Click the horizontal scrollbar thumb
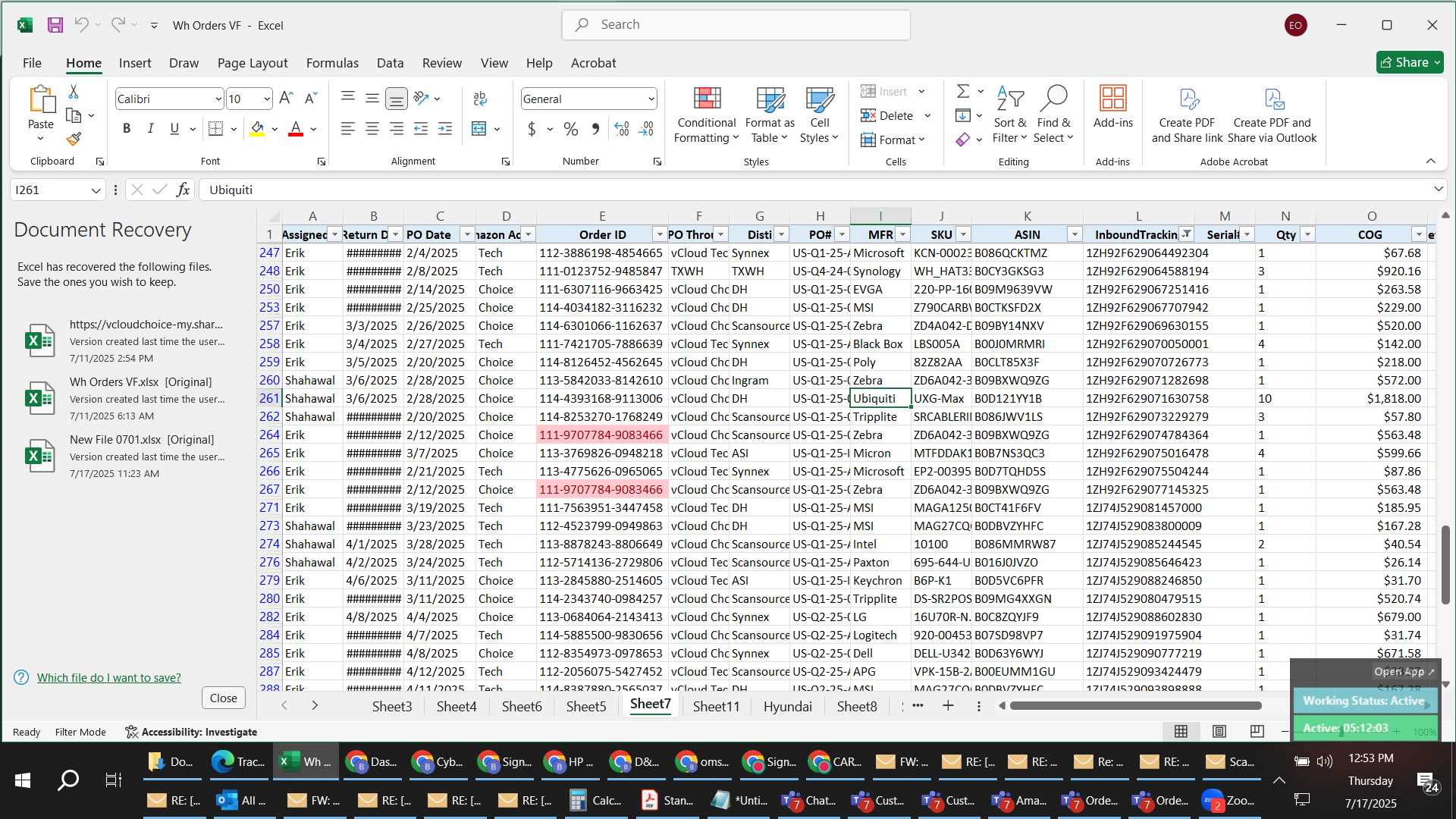This screenshot has height=819, width=1456. (1135, 705)
